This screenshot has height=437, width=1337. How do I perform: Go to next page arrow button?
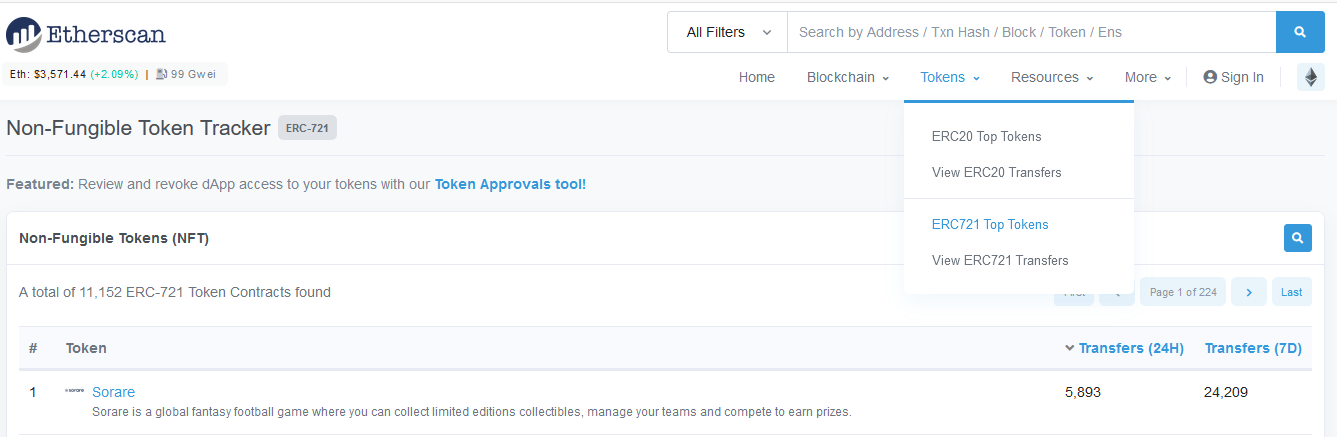point(1249,292)
